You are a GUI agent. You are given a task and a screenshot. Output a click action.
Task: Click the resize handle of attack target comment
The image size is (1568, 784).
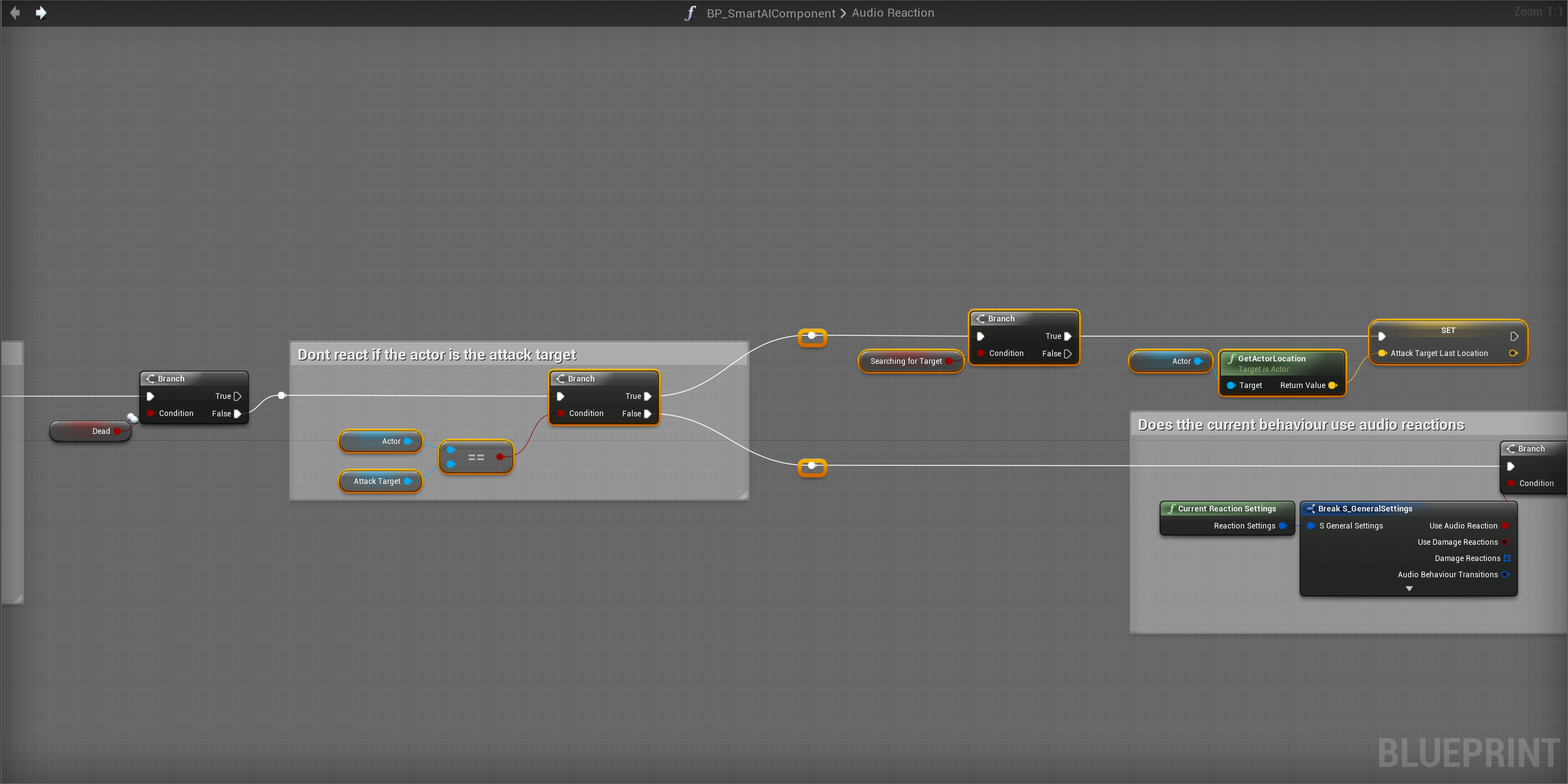point(743,495)
